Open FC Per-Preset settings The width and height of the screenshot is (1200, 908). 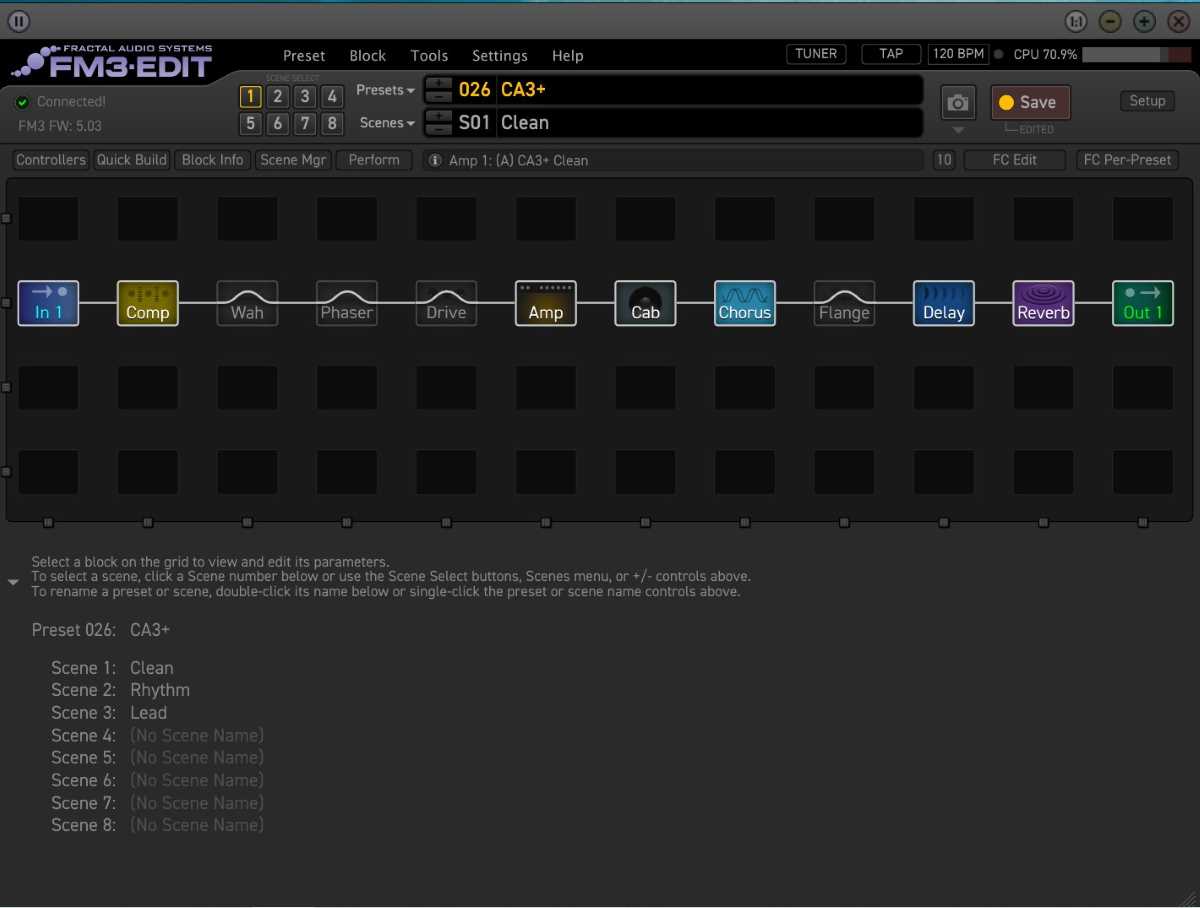[x=1128, y=160]
